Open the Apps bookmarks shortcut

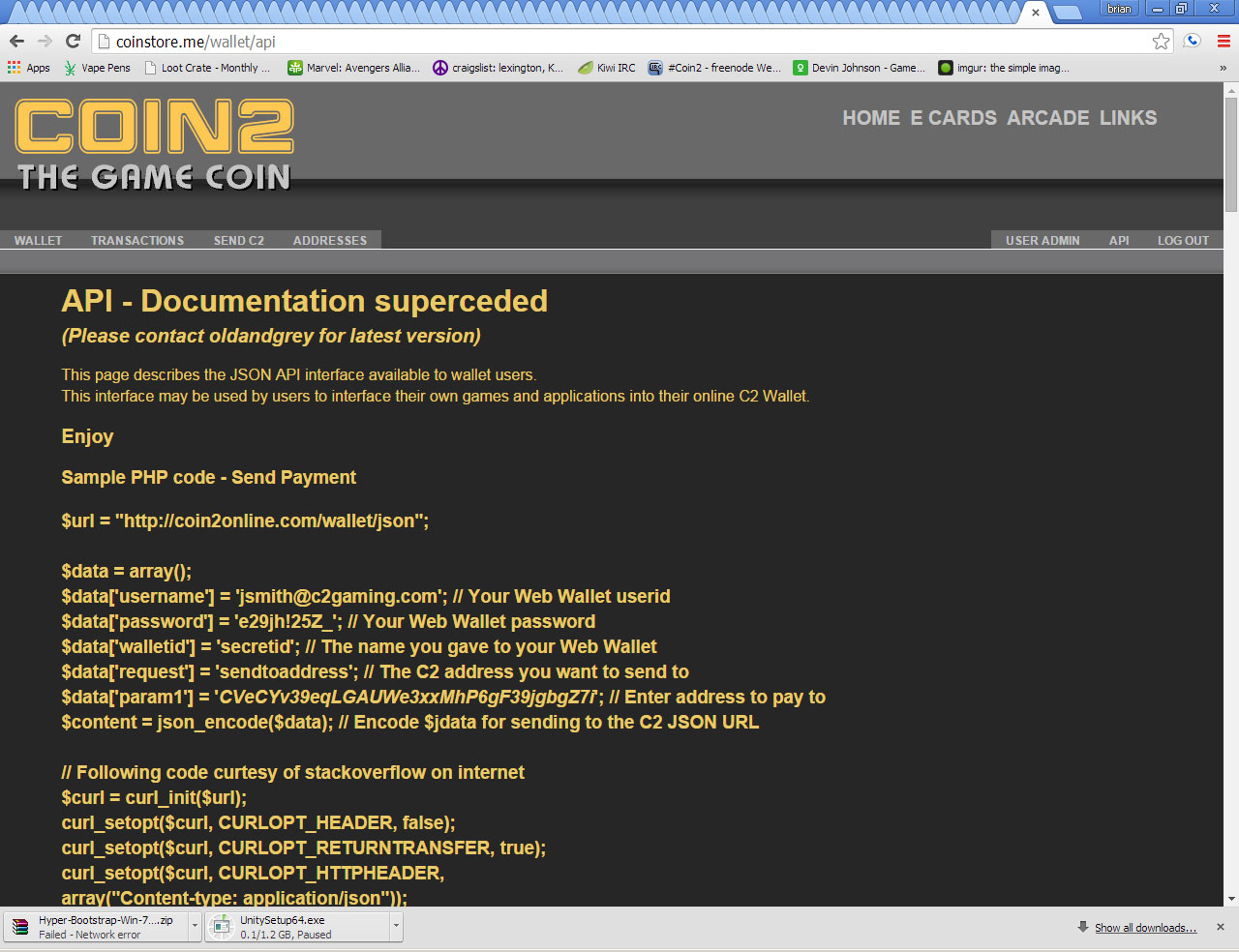pyautogui.click(x=29, y=68)
